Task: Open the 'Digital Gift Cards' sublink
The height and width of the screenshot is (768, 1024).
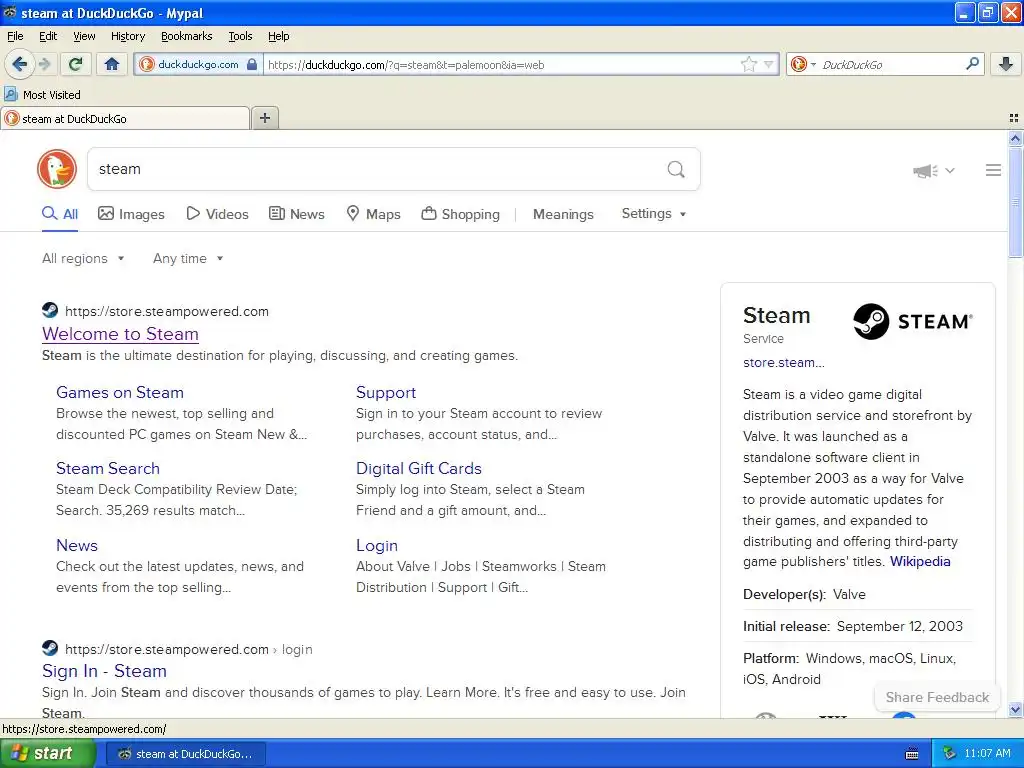Action: (419, 468)
